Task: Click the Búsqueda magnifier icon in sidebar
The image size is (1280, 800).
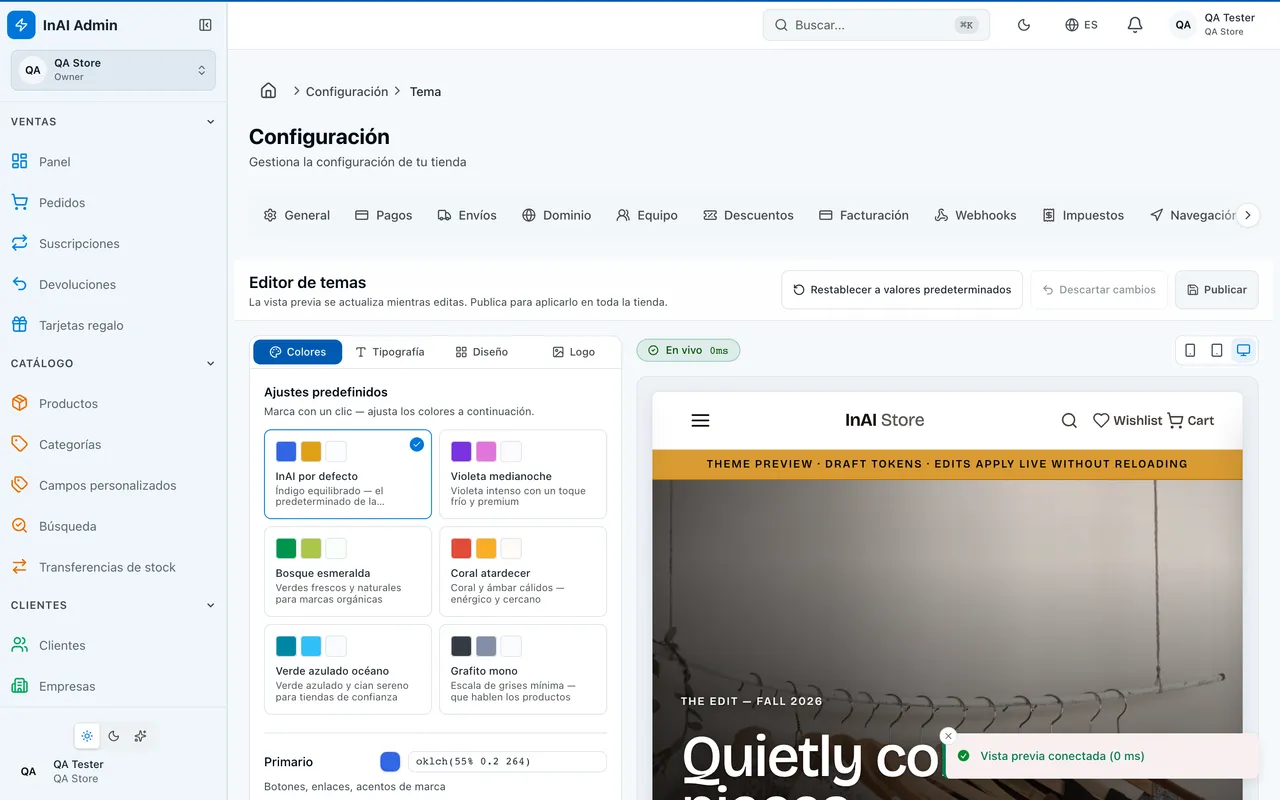Action: tap(19, 526)
